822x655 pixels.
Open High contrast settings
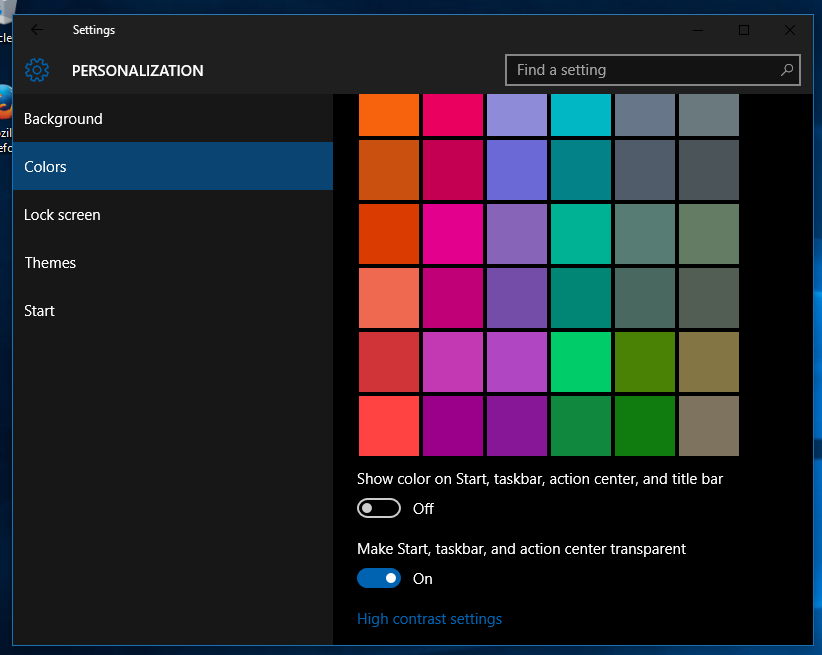click(x=429, y=618)
